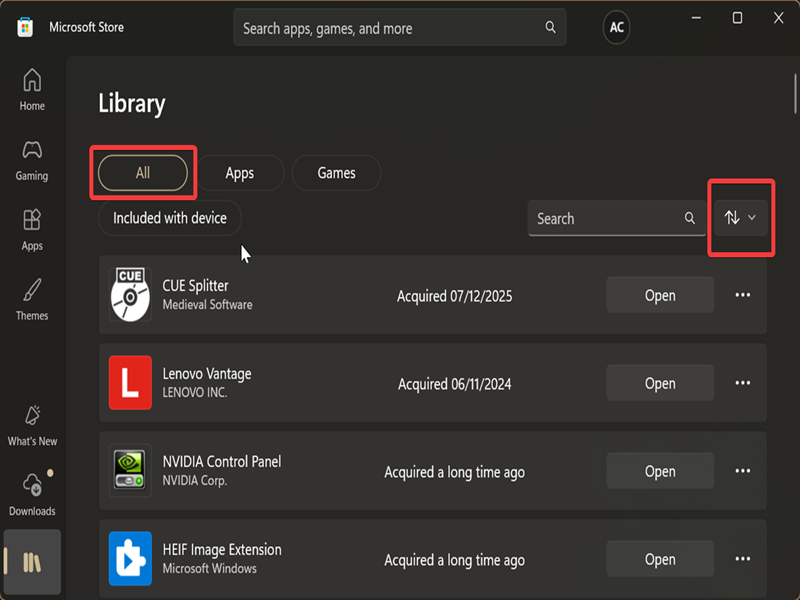800x600 pixels.
Task: Open the AC profile account avatar
Action: [x=617, y=28]
